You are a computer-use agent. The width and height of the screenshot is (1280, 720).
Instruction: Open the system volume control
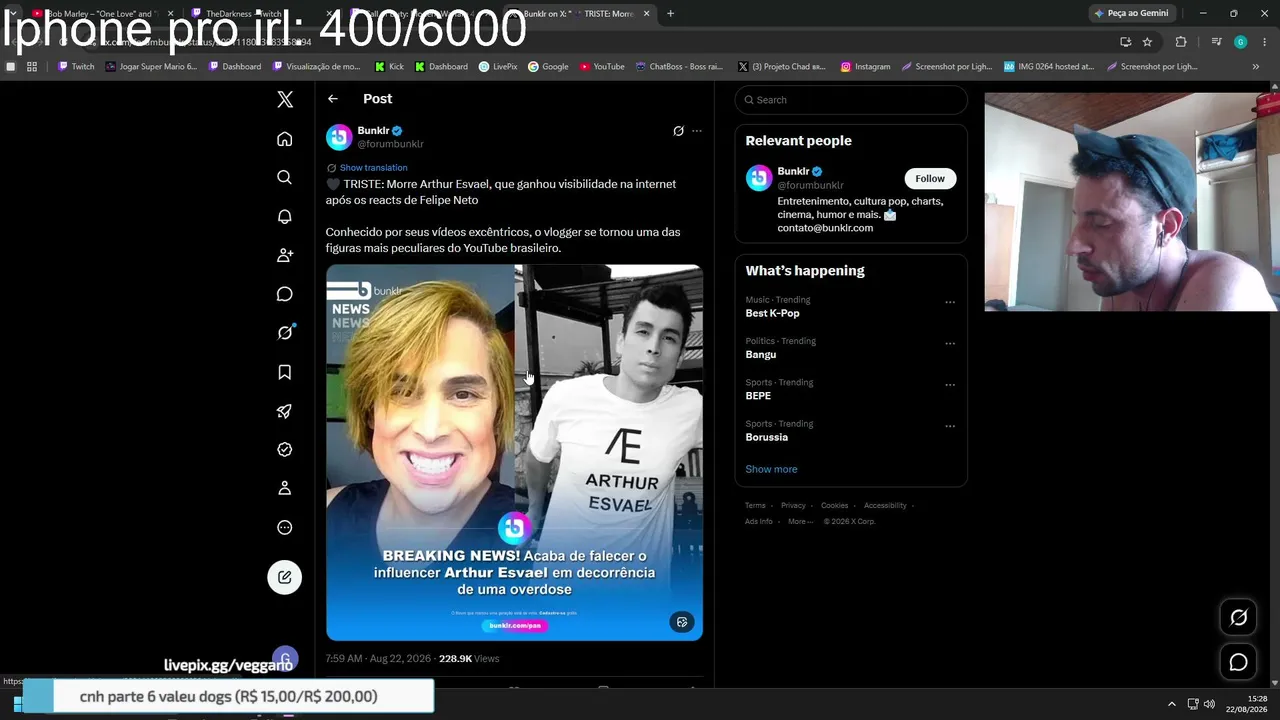coord(1209,704)
